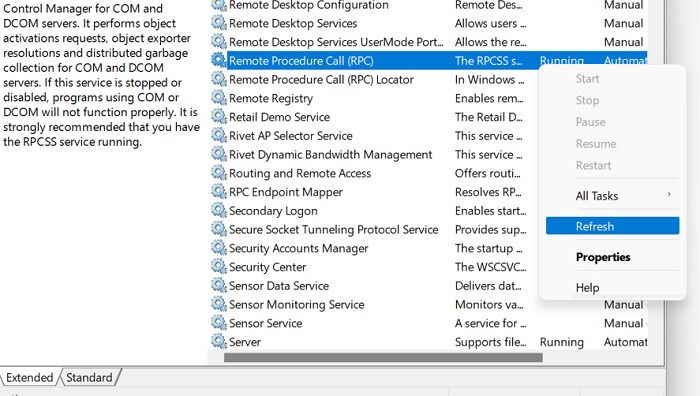Select Help in the context menu
Screen dimensions: 700x396
click(587, 288)
